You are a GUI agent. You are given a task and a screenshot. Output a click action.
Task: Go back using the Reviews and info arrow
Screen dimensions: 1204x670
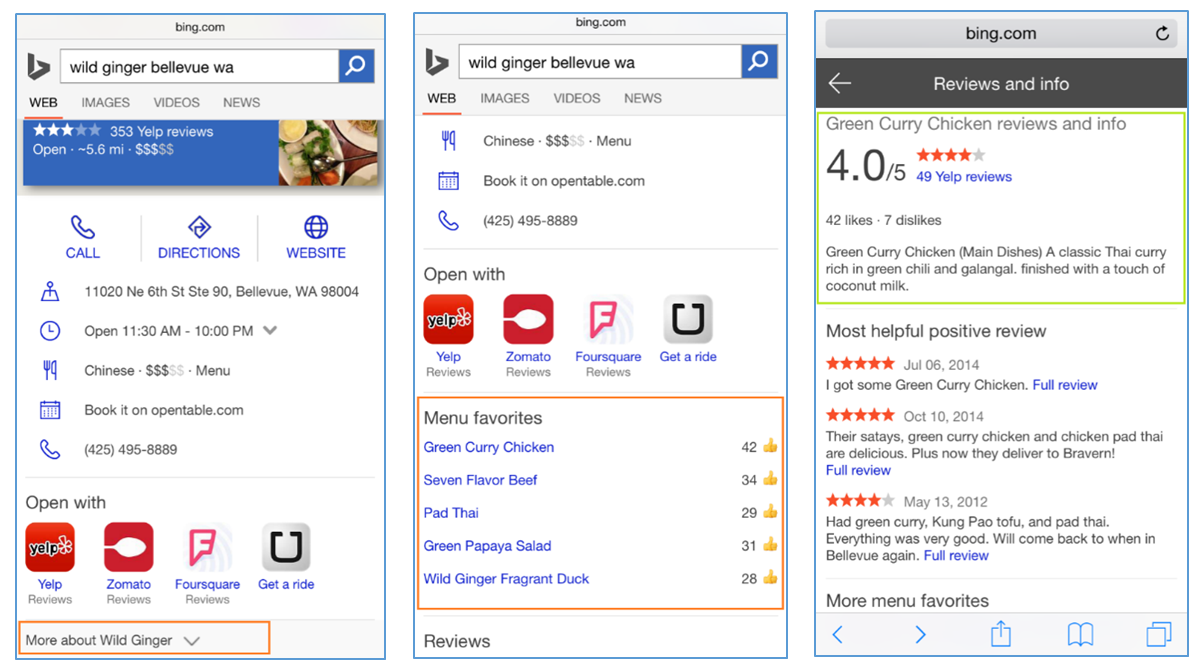(840, 84)
